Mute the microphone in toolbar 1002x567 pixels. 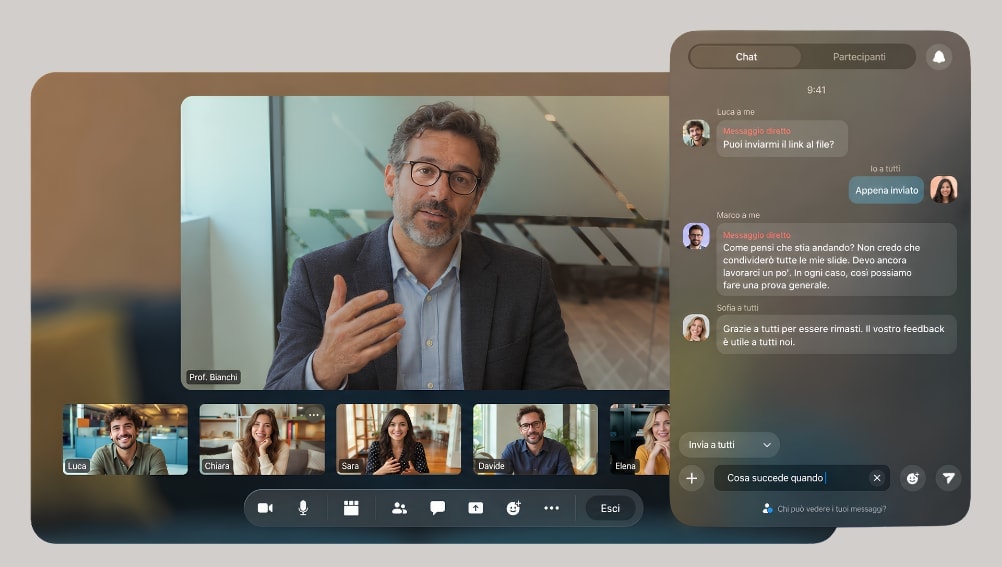(304, 508)
